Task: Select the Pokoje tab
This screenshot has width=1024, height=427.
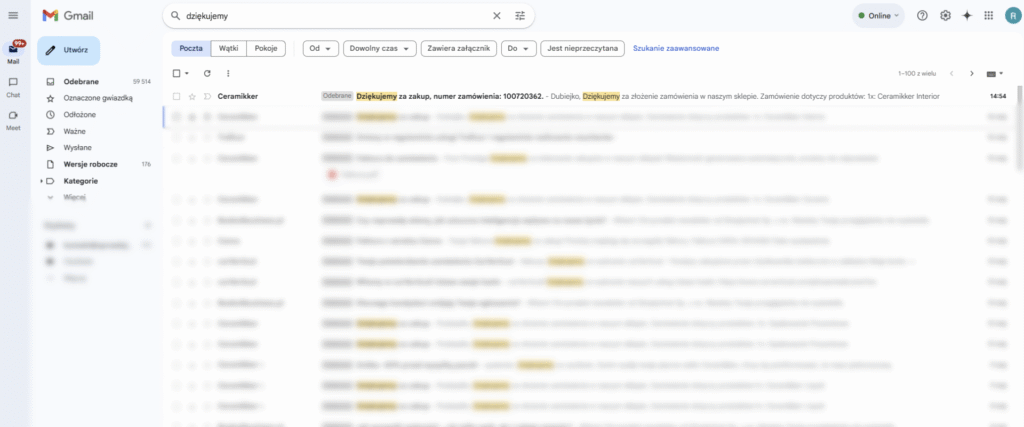Action: (266, 49)
